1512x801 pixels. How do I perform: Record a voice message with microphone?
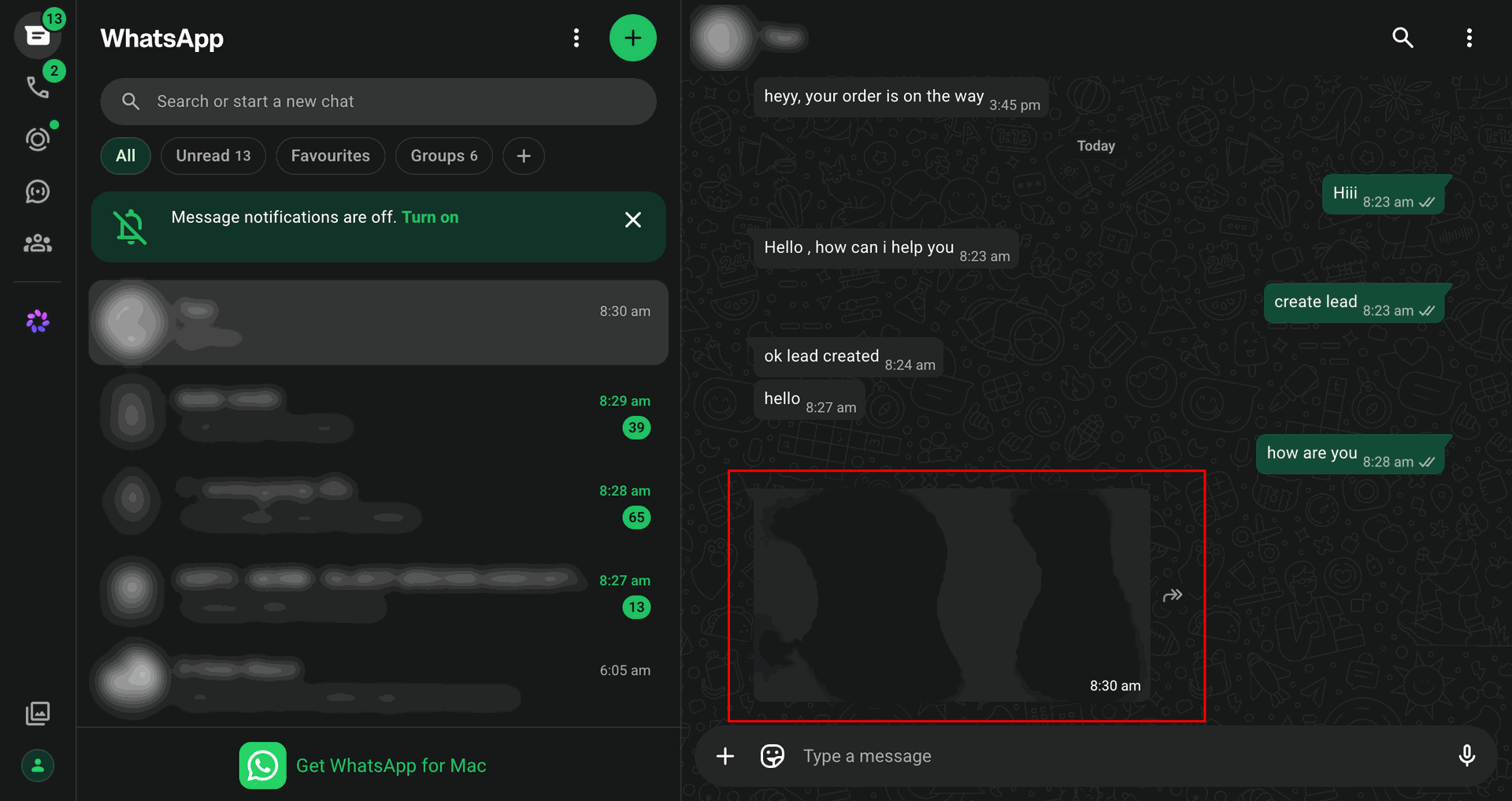1466,756
